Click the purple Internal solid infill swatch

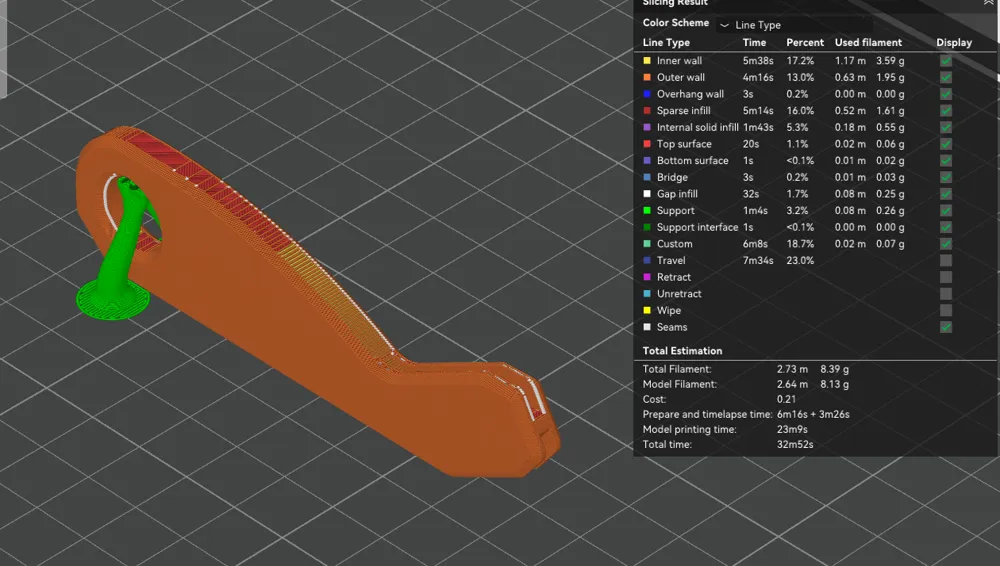(x=647, y=127)
